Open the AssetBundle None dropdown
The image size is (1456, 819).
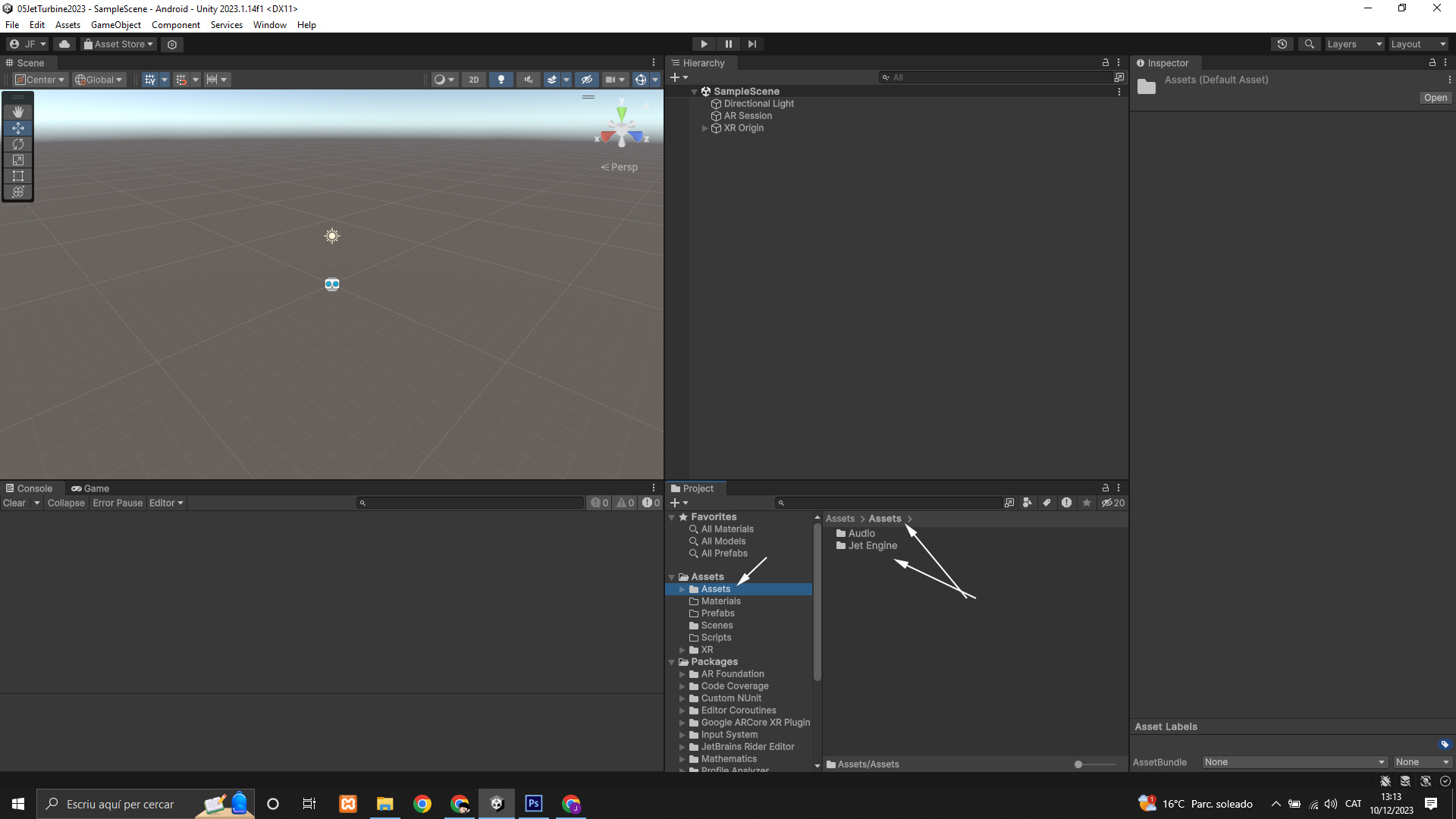click(1294, 762)
